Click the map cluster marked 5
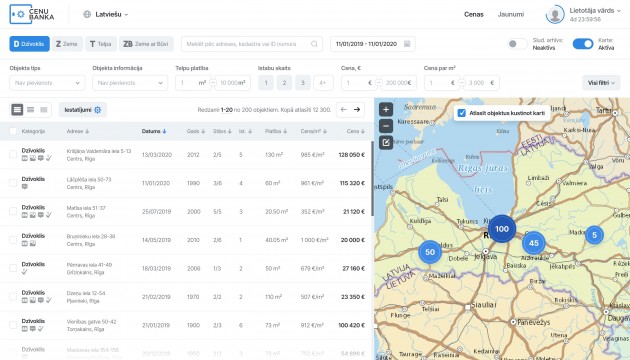This screenshot has width=630, height=360. pyautogui.click(x=594, y=235)
